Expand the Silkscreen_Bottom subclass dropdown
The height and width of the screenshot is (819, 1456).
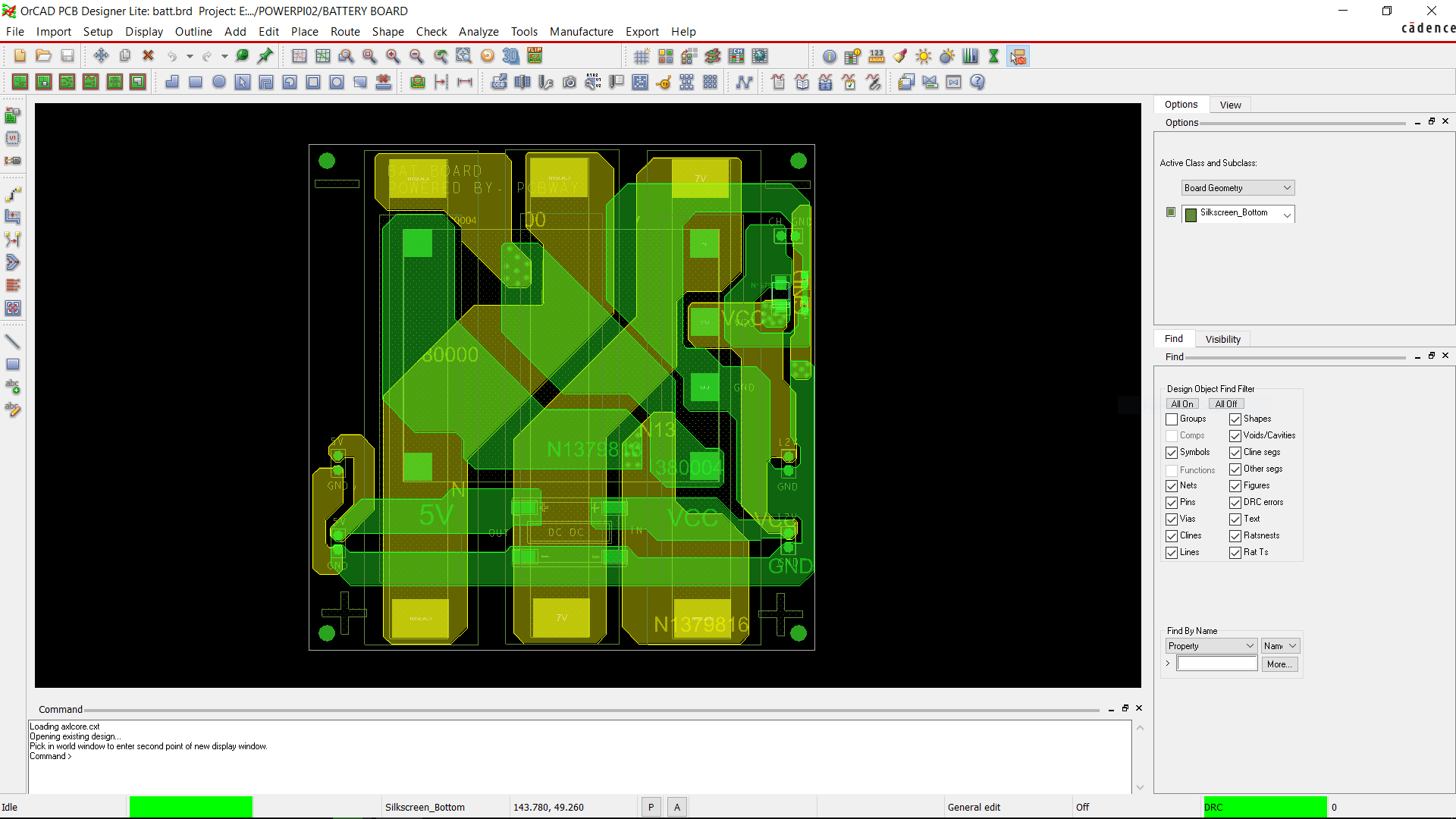point(1287,215)
